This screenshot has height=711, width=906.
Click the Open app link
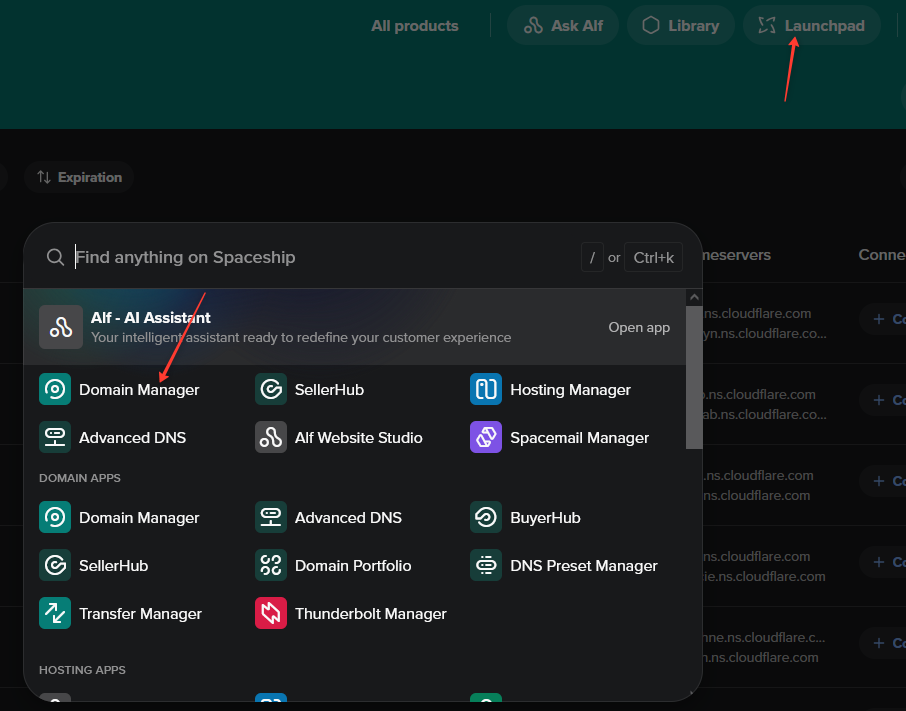(x=639, y=327)
